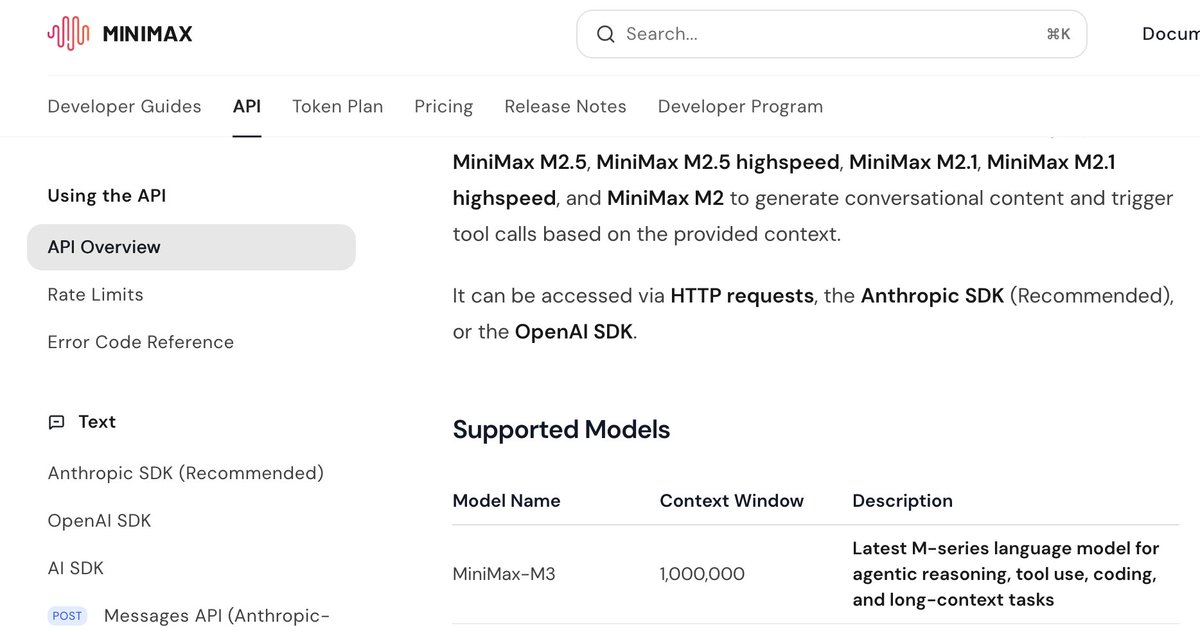
Task: Open the Rate Limits page
Action: pyautogui.click(x=95, y=294)
